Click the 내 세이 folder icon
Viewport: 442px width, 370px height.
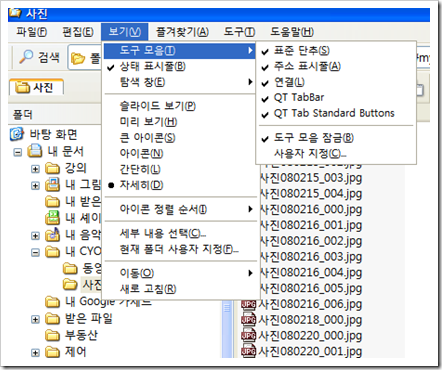(x=52, y=218)
